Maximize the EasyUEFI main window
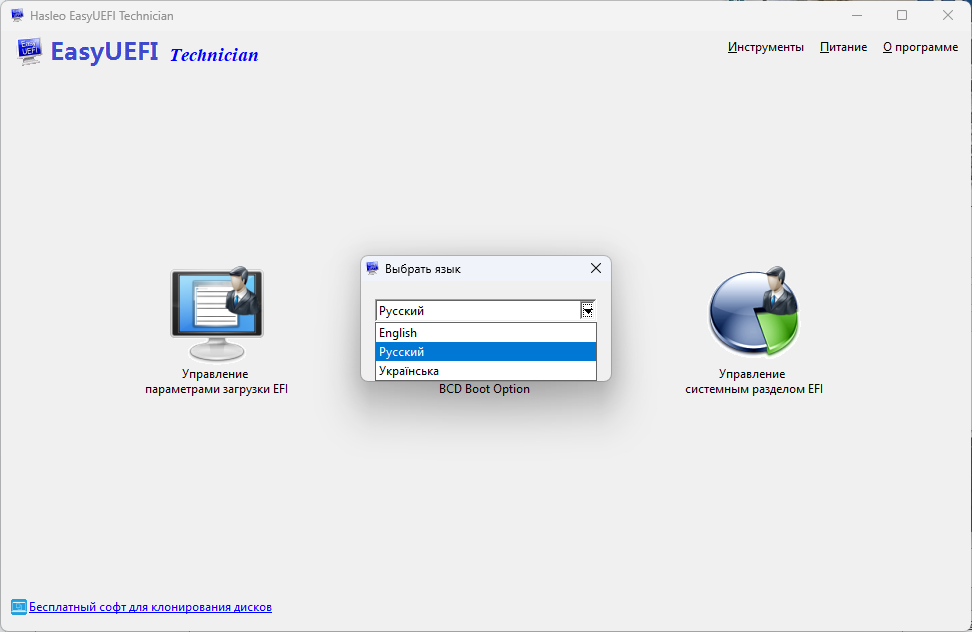 (x=902, y=15)
